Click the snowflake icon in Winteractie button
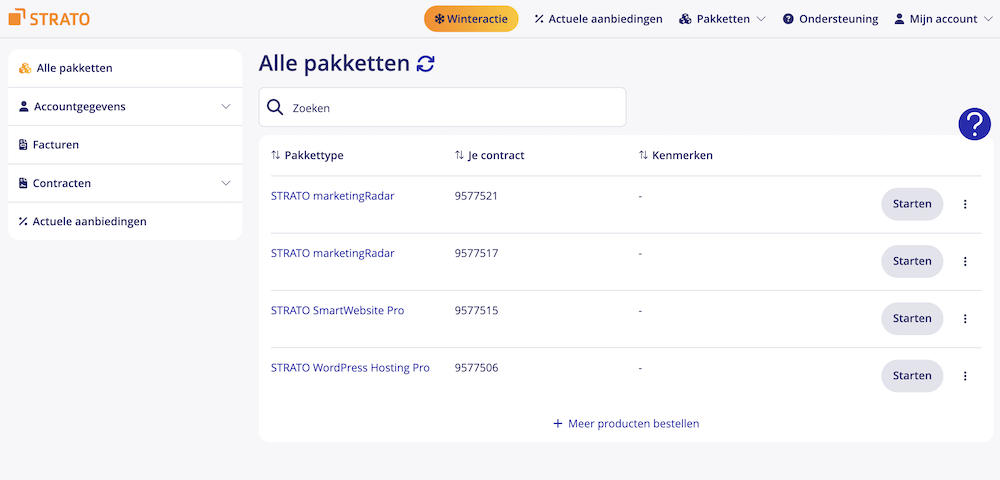1000x480 pixels. [x=439, y=19]
